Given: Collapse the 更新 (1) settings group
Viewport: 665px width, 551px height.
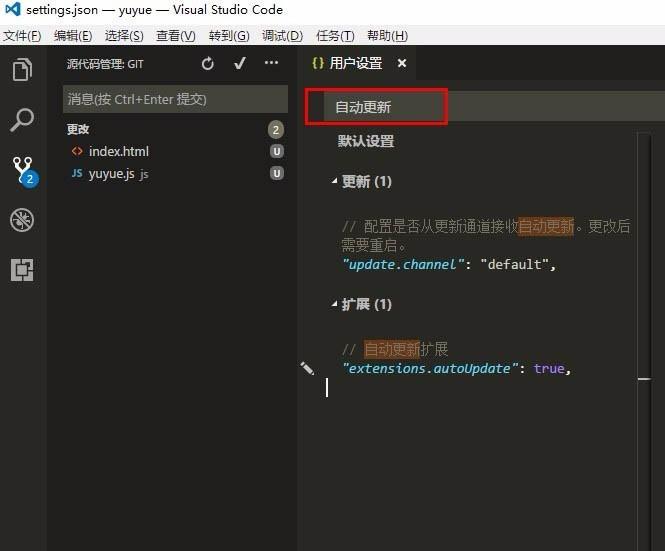Looking at the screenshot, I should (335, 181).
